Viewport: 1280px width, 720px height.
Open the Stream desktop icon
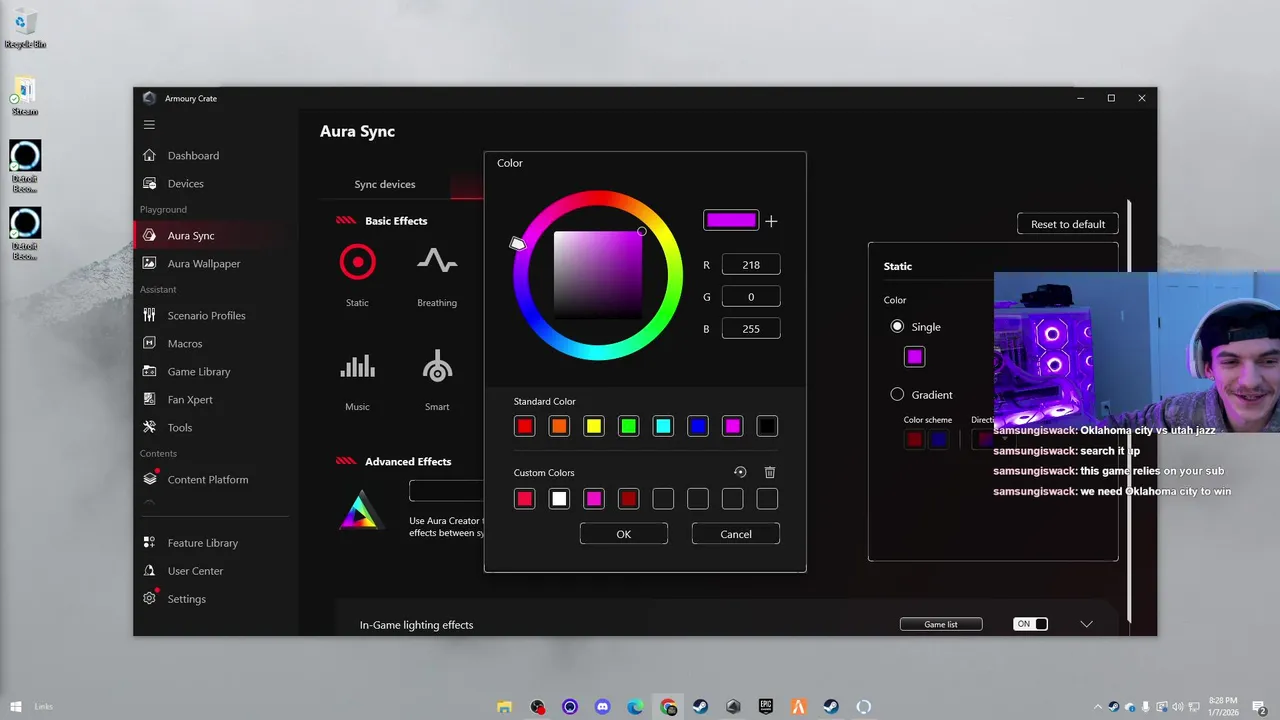(25, 97)
